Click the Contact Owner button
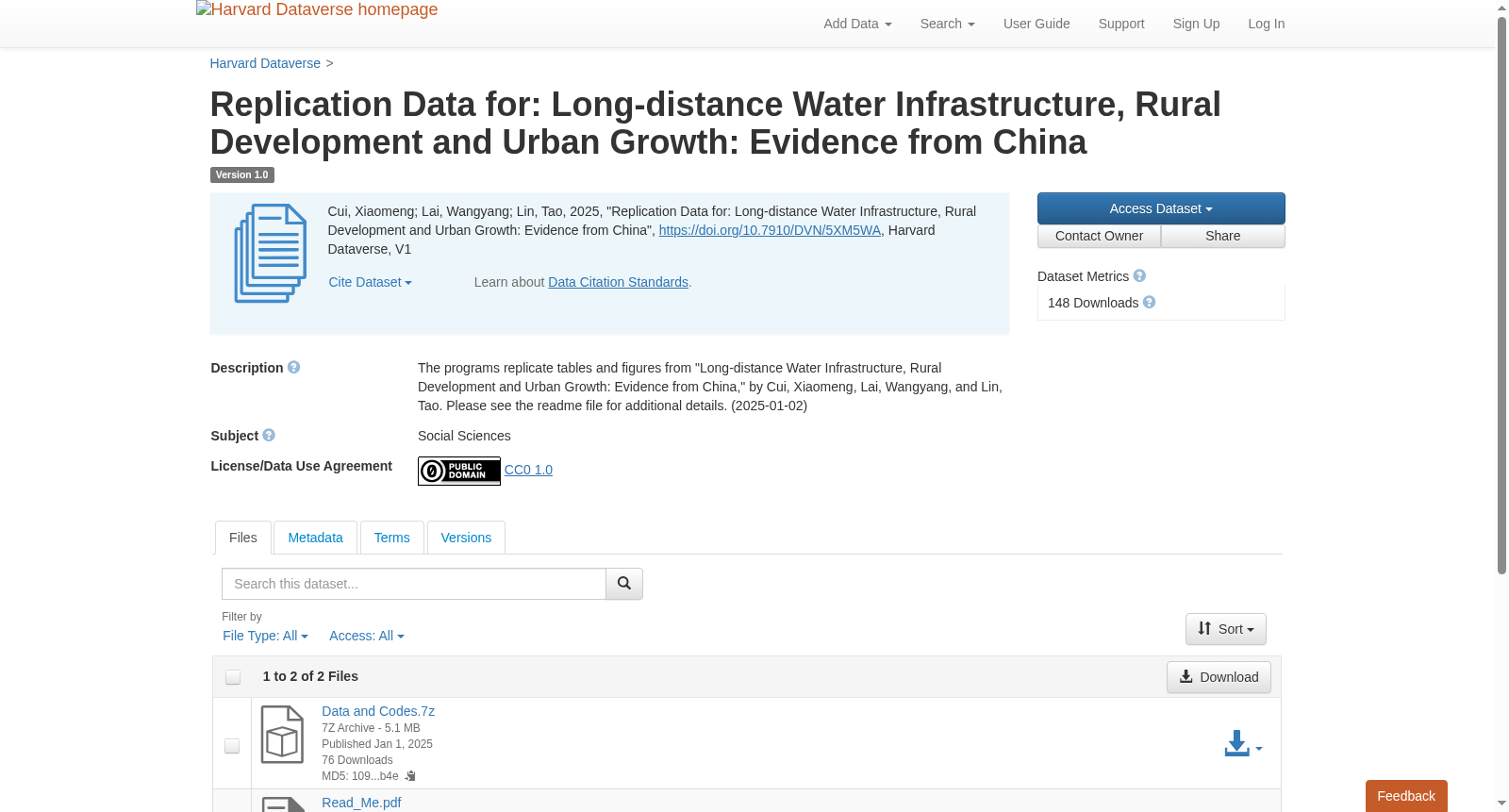1509x812 pixels. 1099,236
